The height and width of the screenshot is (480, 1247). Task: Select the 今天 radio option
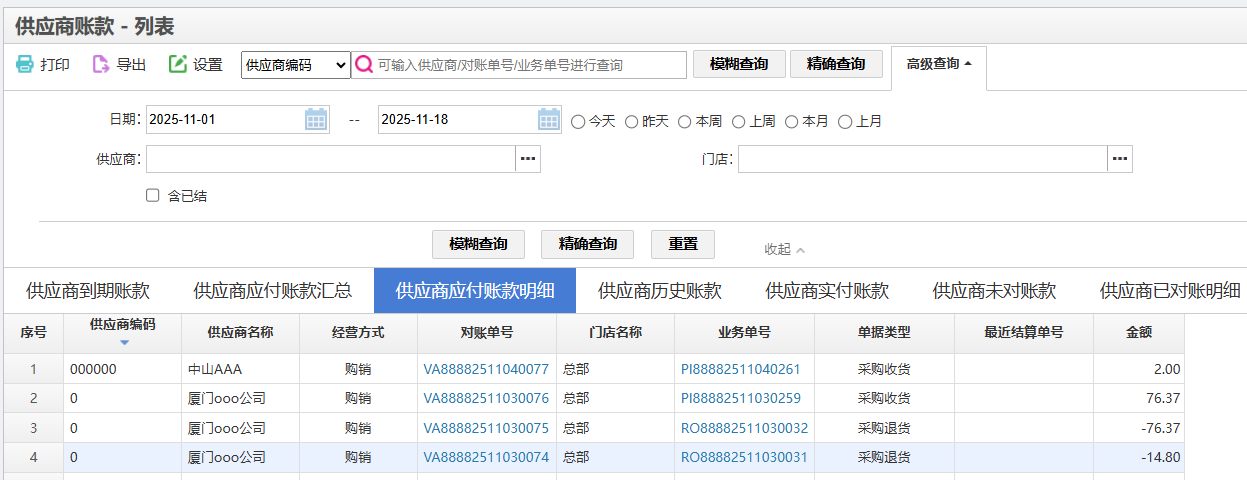tap(578, 121)
